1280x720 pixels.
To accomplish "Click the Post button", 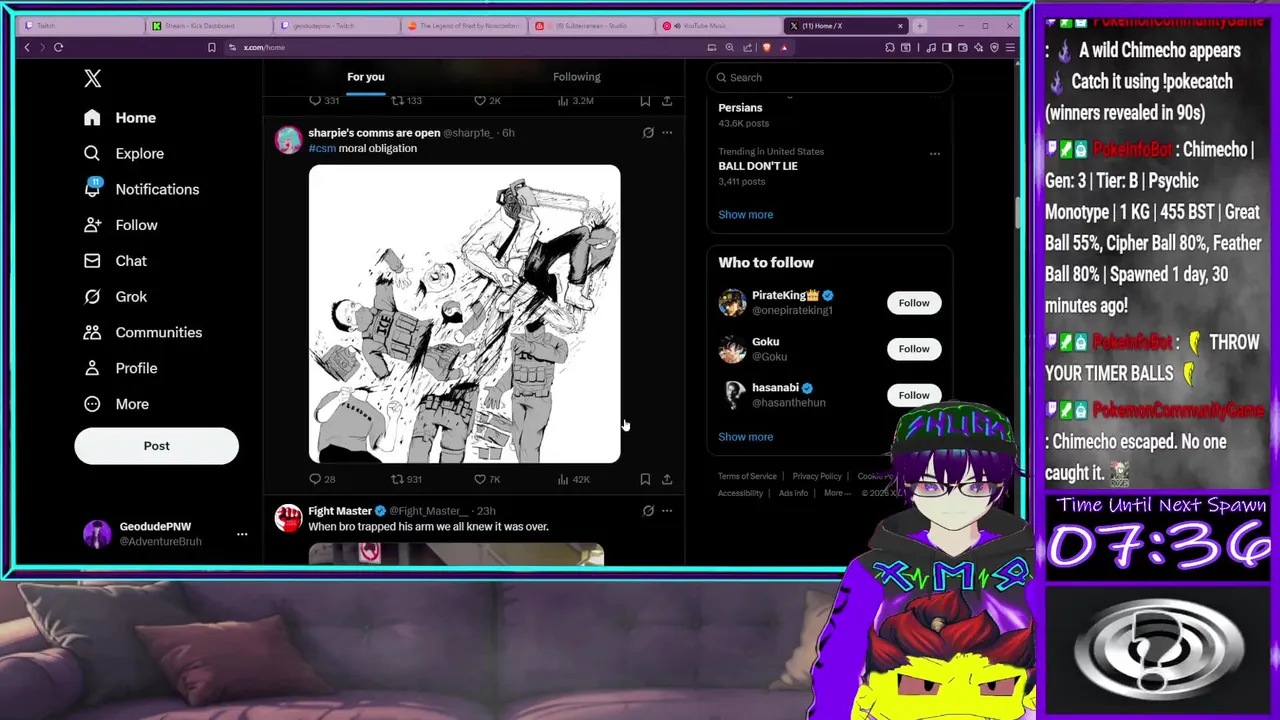I will [x=157, y=446].
